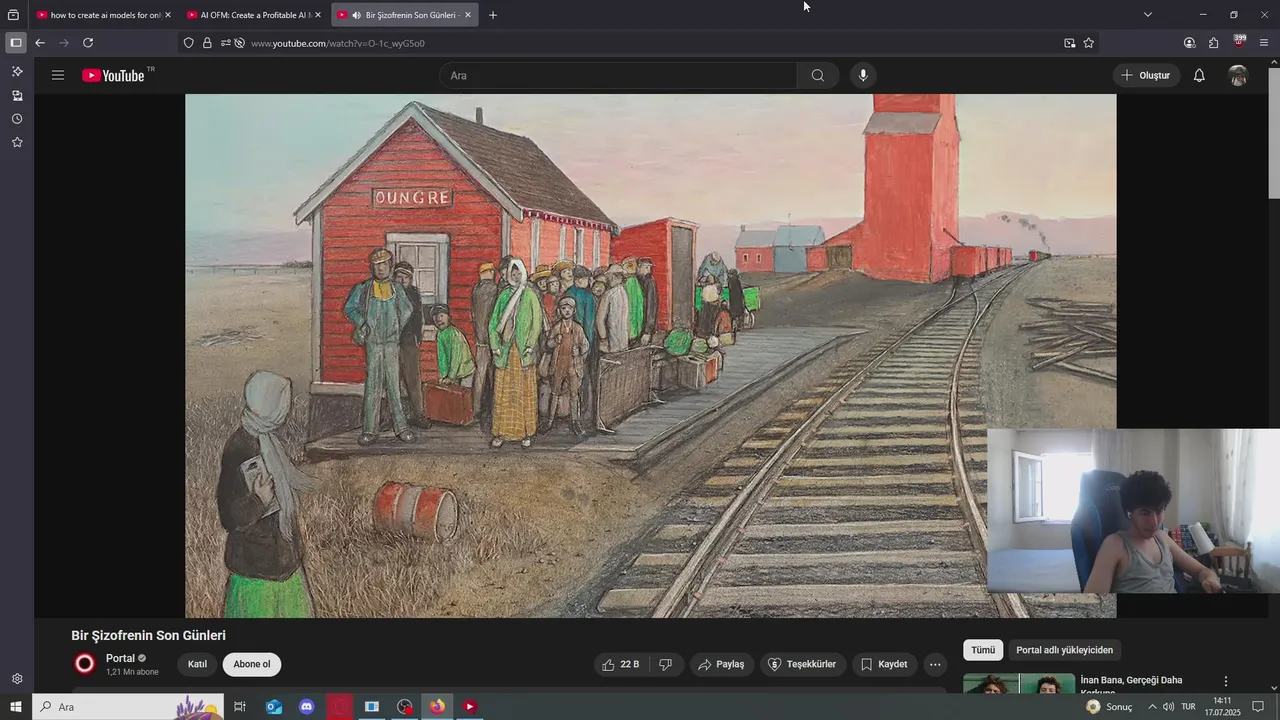Dislike the video with thumbs down
The image size is (1280, 720).
pos(665,664)
